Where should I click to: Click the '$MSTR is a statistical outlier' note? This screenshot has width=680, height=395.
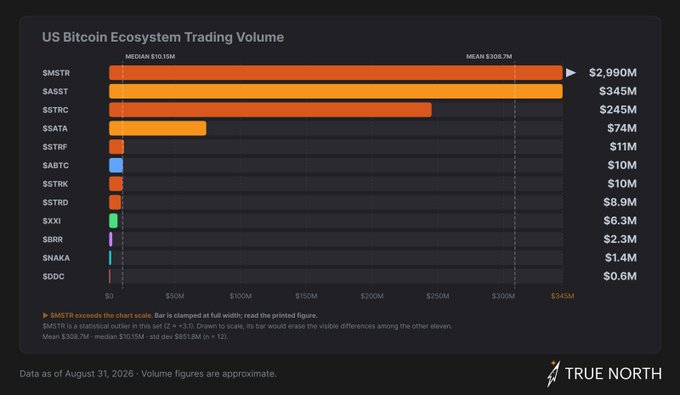(247, 326)
